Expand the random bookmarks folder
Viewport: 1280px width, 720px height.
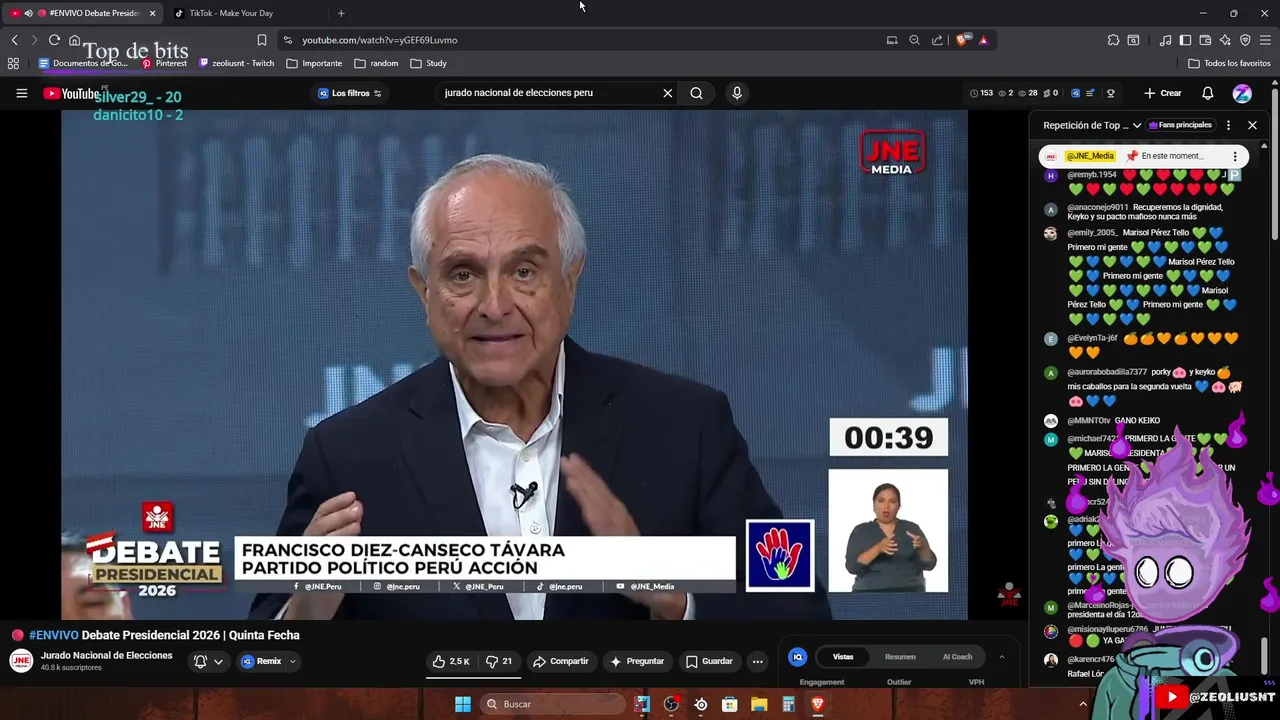click(x=376, y=63)
